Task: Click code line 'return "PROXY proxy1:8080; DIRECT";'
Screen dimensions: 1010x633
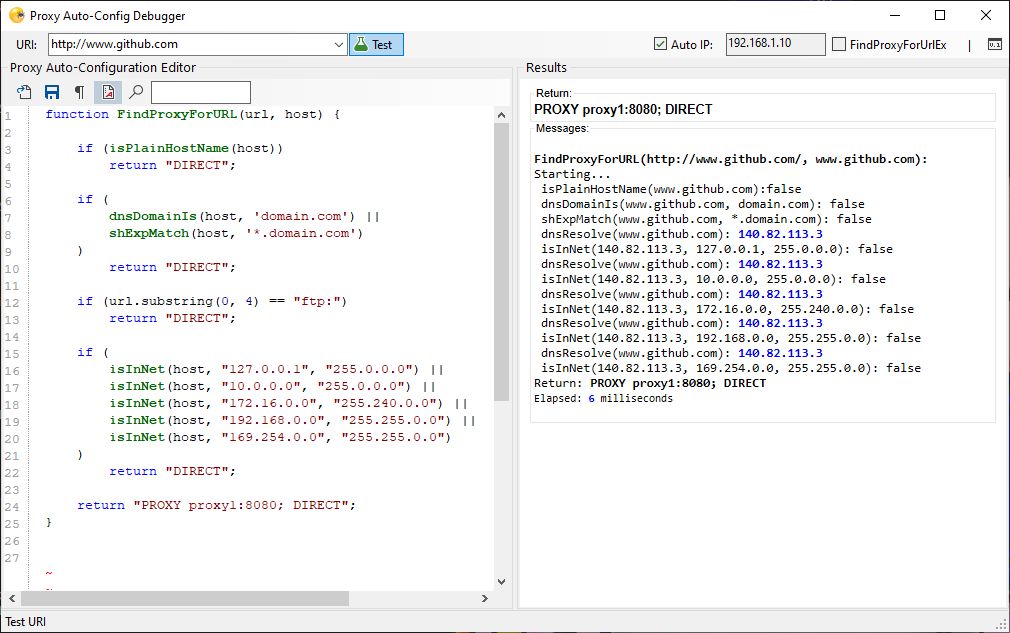Action: coord(216,505)
